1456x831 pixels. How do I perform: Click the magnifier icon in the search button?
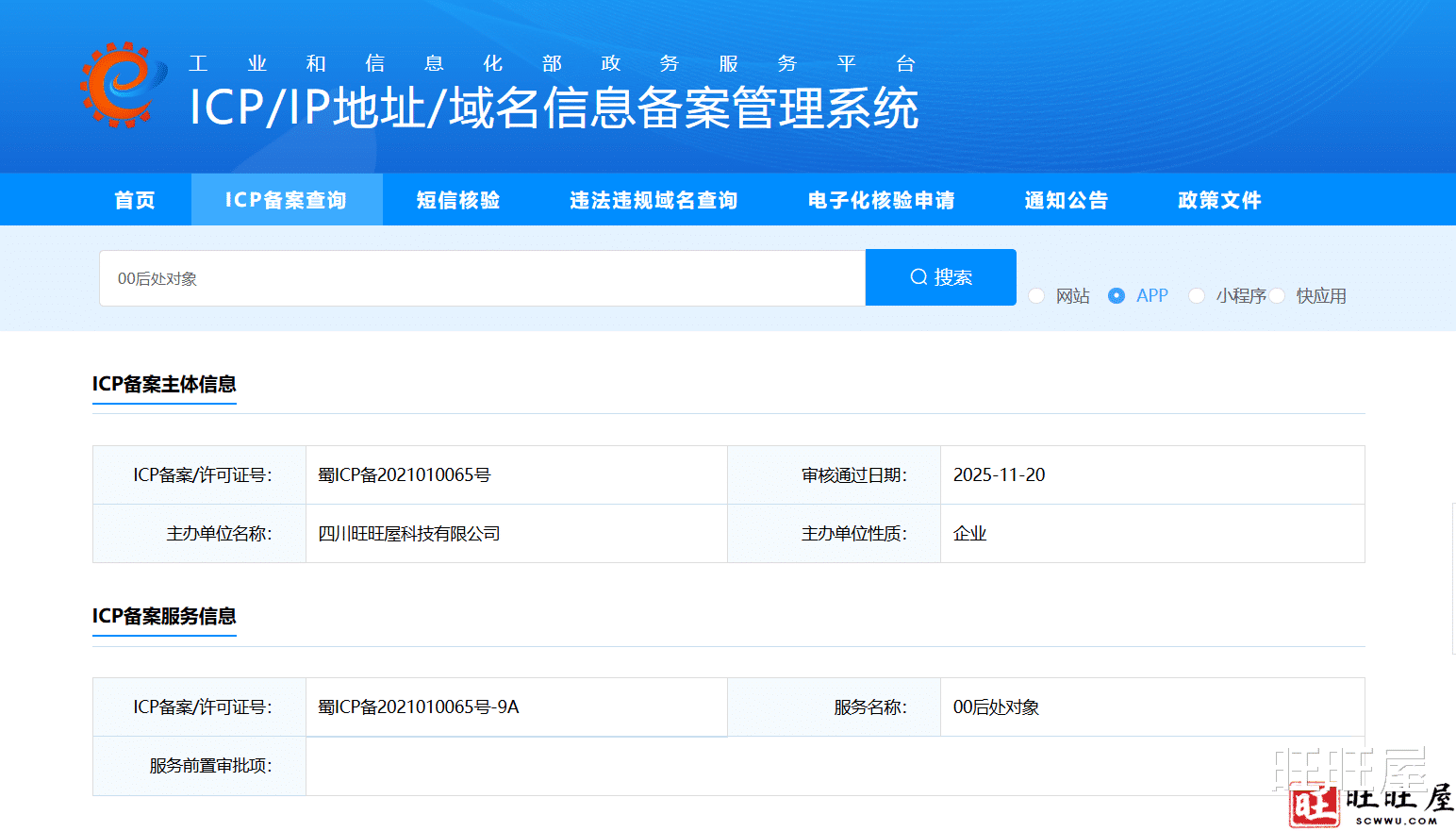[918, 277]
